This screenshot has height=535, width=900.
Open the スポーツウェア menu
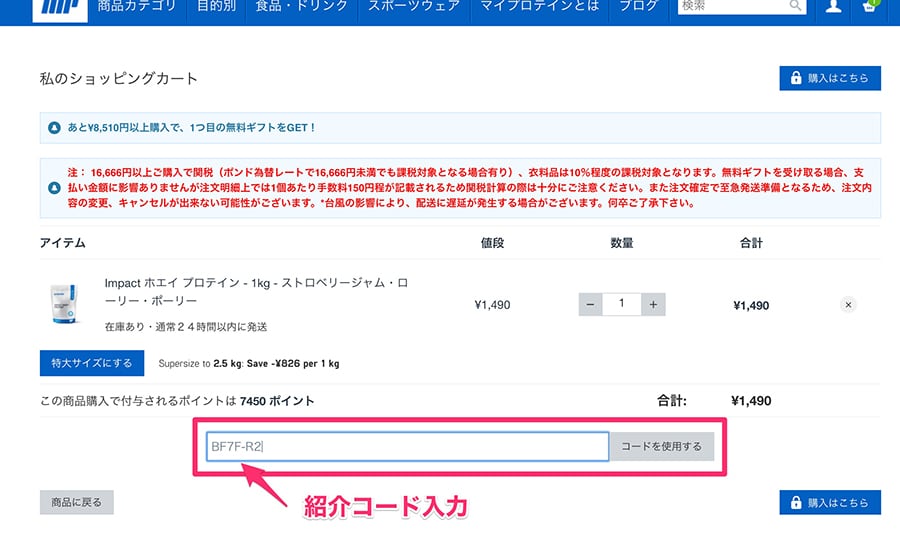tap(414, 7)
